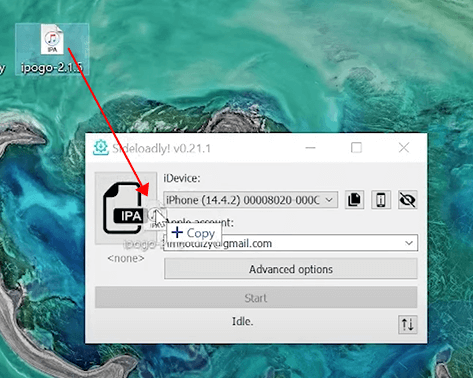This screenshot has width=473, height=378.
Task: Minimize the Sideloadly window
Action: 310,148
